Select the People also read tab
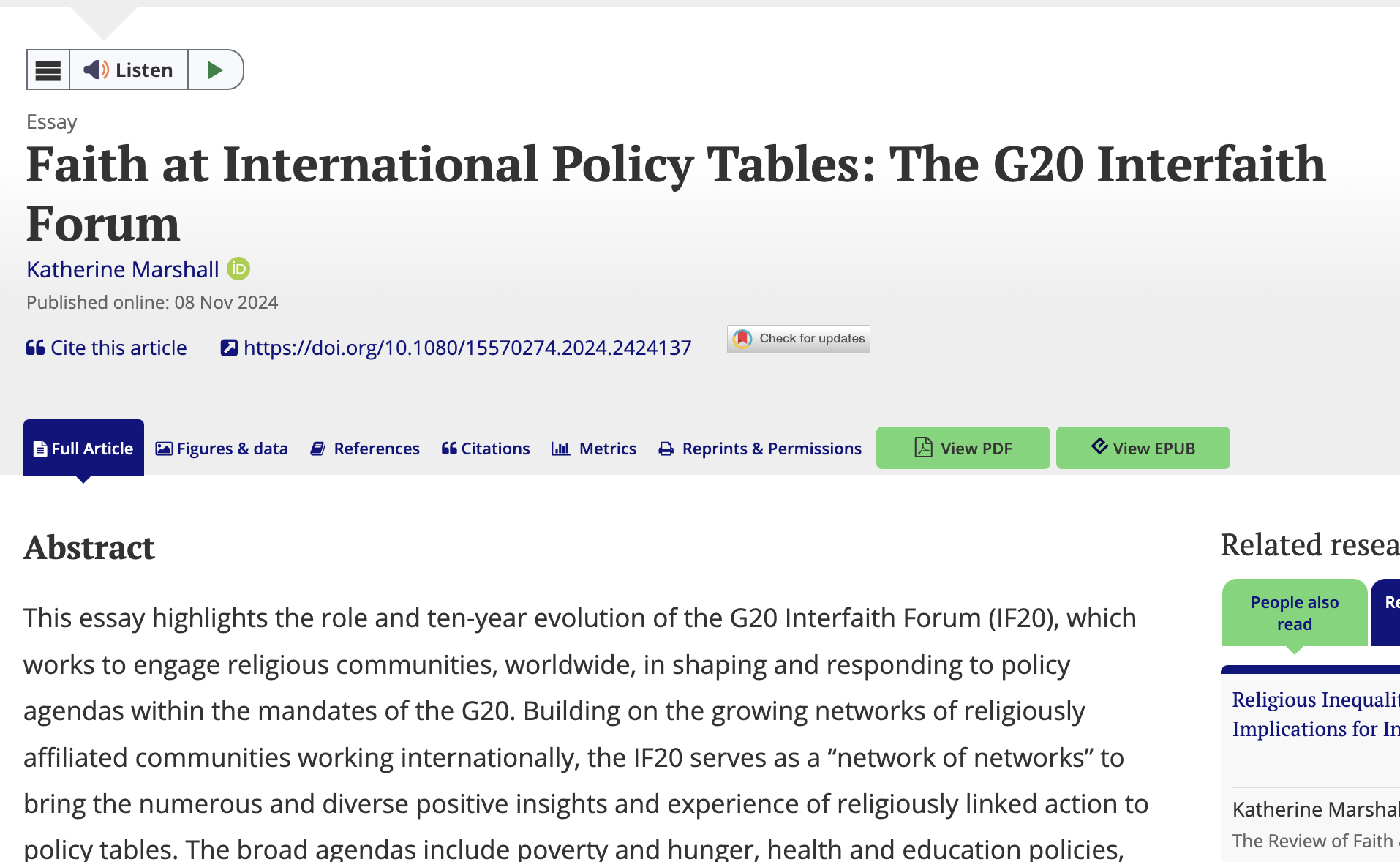Viewport: 1400px width, 862px height. tap(1295, 613)
